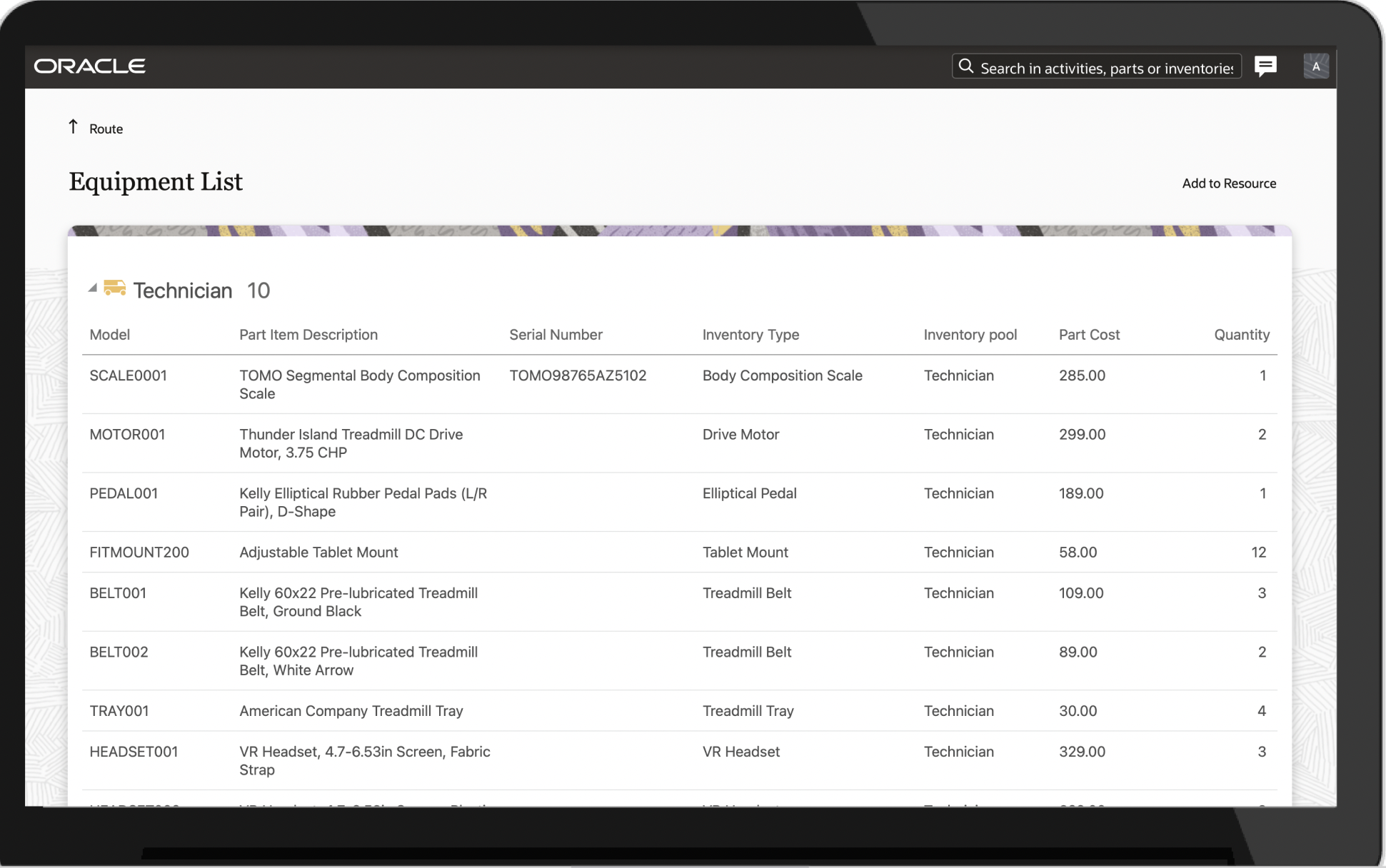Go back to Route link

click(x=106, y=129)
